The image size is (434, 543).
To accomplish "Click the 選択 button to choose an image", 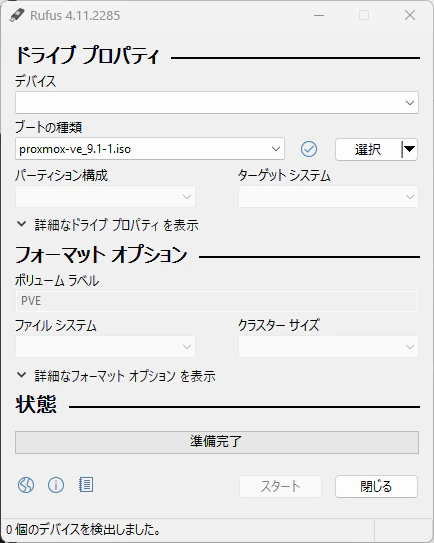I will 368,150.
